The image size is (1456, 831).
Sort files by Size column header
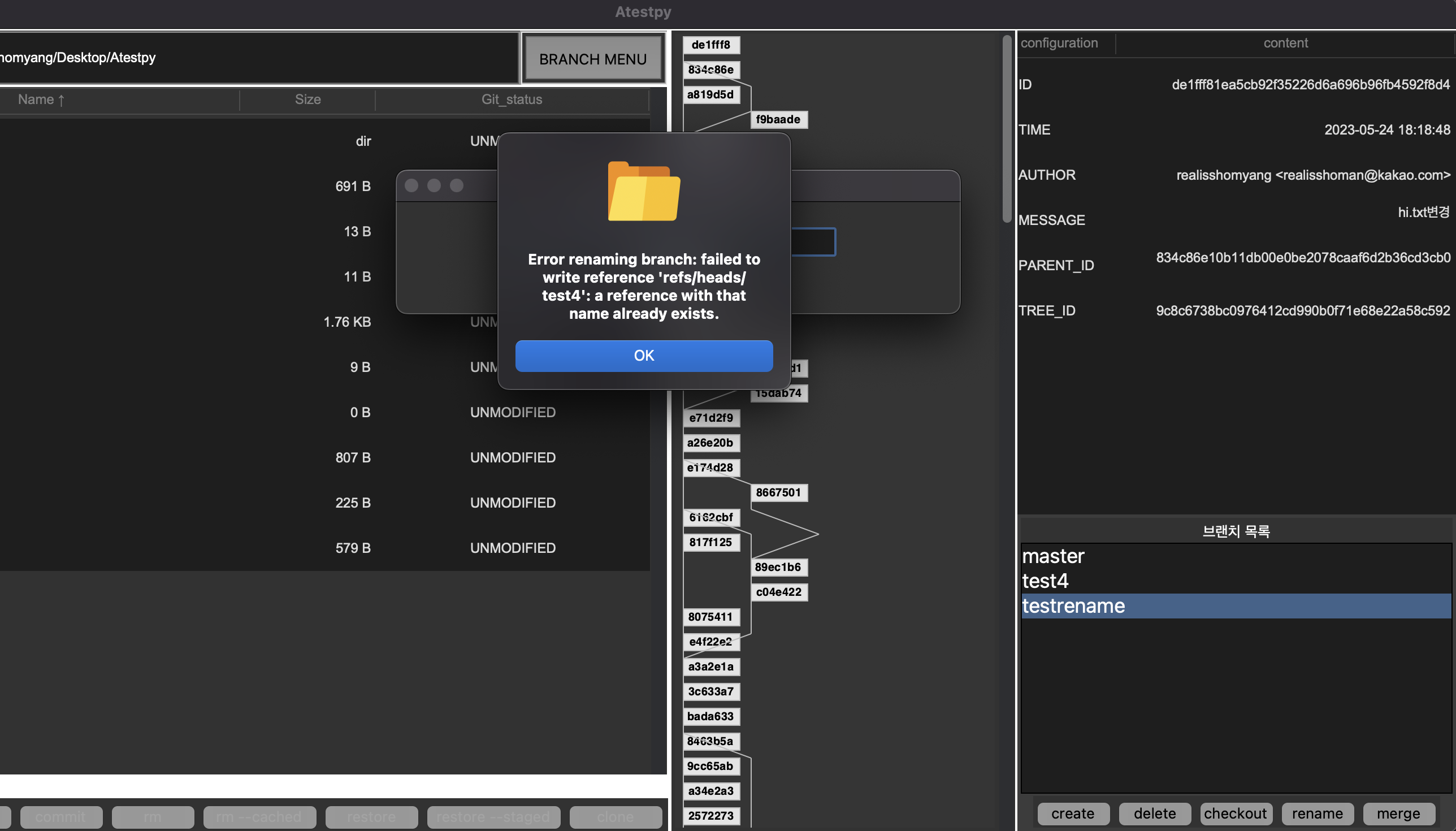pyautogui.click(x=307, y=99)
